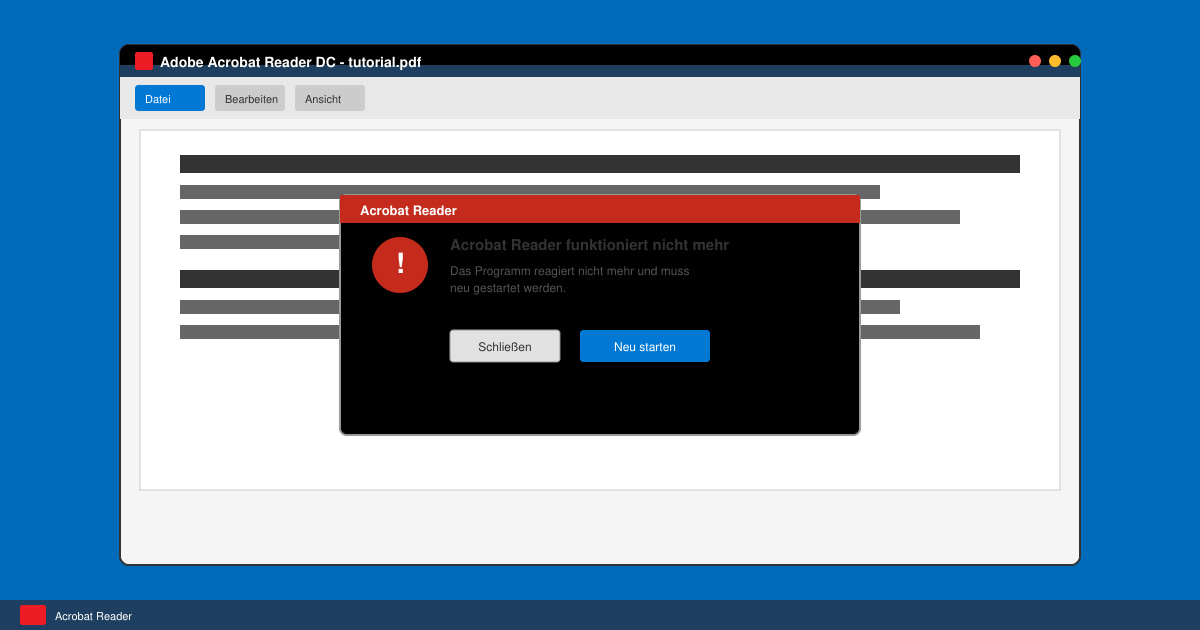Click the Acrobat Reader taskbar label
The height and width of the screenshot is (630, 1200).
point(93,616)
